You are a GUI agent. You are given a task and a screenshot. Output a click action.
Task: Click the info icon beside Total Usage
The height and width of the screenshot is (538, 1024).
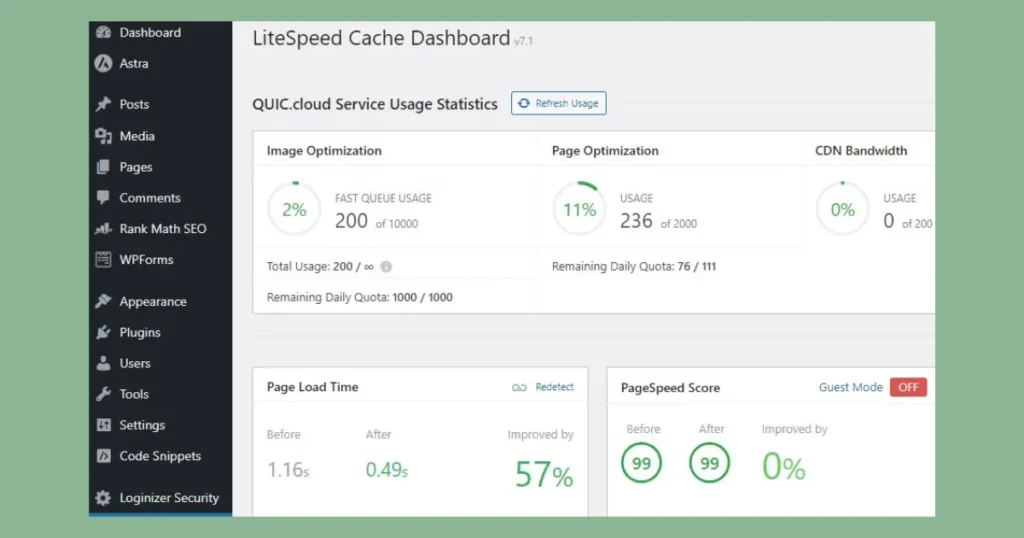[386, 266]
